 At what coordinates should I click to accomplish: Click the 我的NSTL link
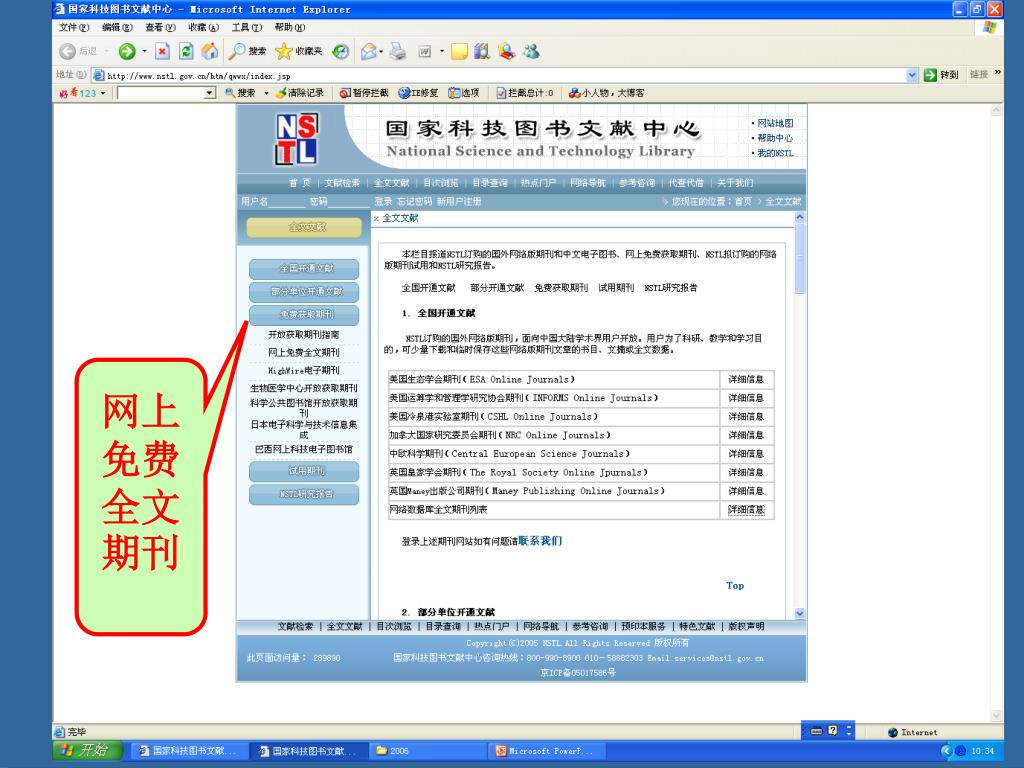tap(775, 153)
